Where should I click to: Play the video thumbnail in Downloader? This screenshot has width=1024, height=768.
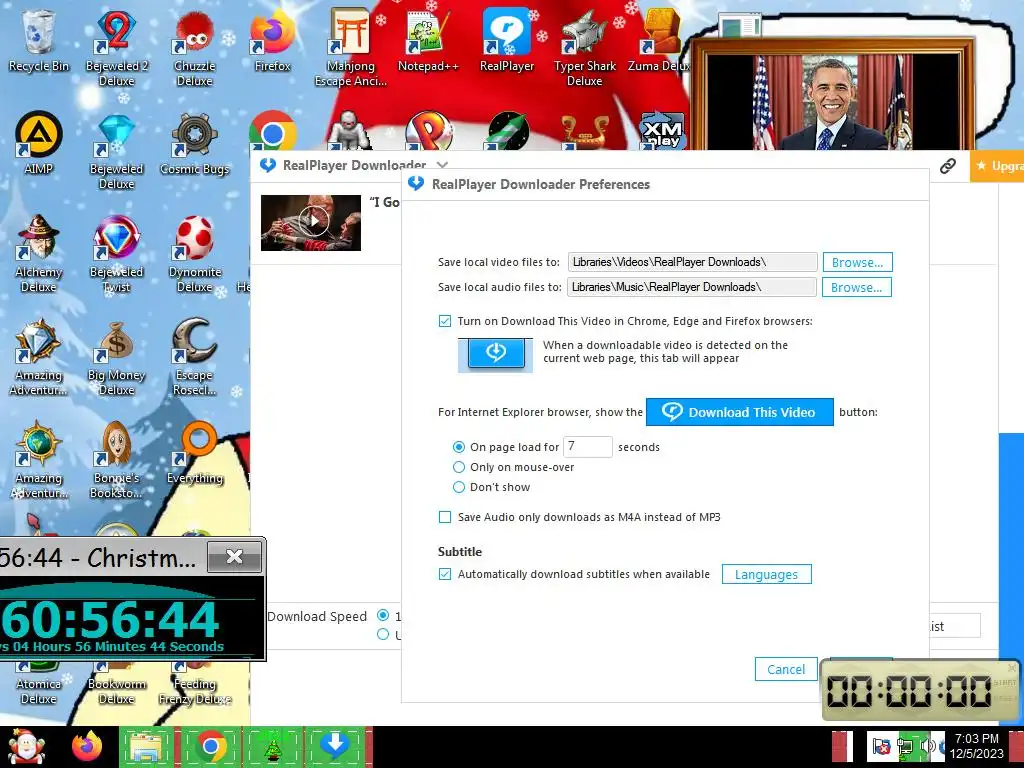pyautogui.click(x=311, y=223)
